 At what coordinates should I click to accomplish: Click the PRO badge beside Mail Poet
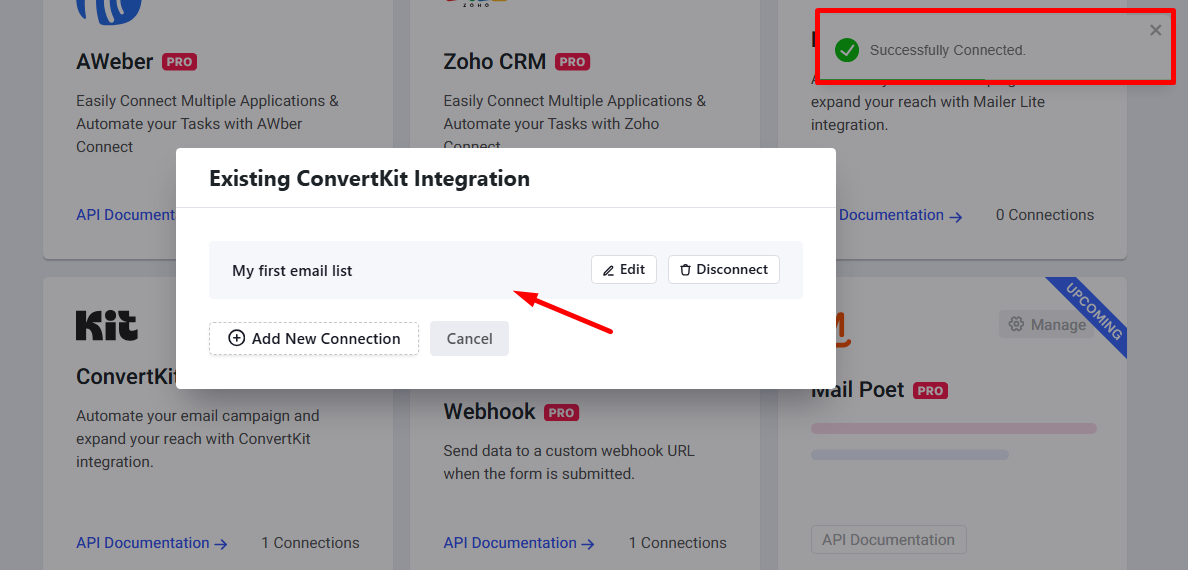coord(931,391)
